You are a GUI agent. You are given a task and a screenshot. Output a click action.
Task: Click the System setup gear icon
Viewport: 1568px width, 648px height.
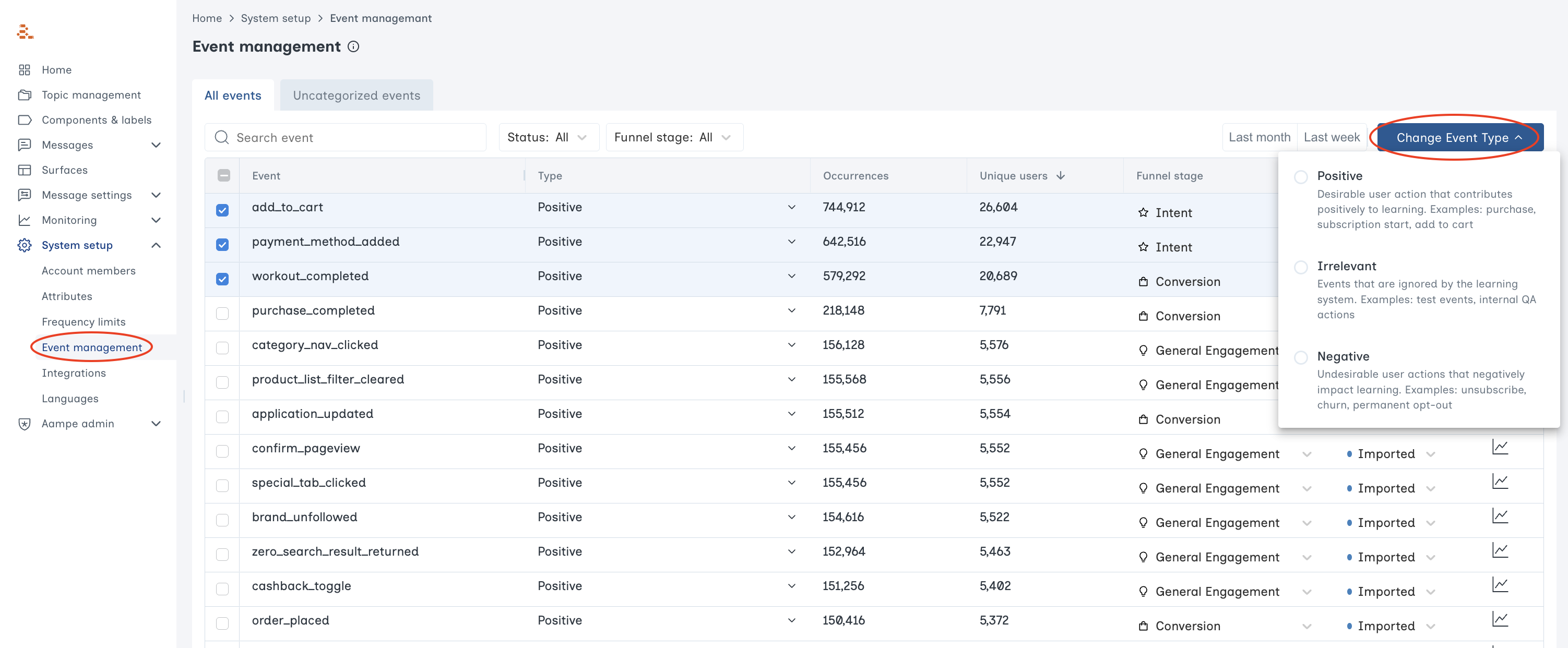25,245
